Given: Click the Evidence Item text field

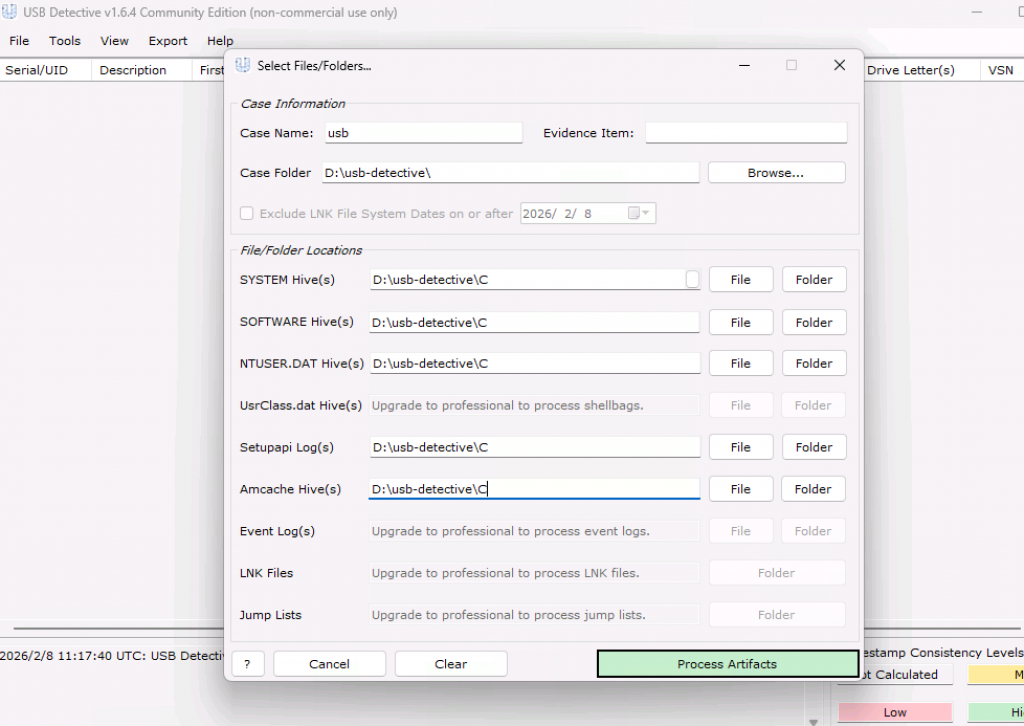Looking at the screenshot, I should (x=746, y=133).
